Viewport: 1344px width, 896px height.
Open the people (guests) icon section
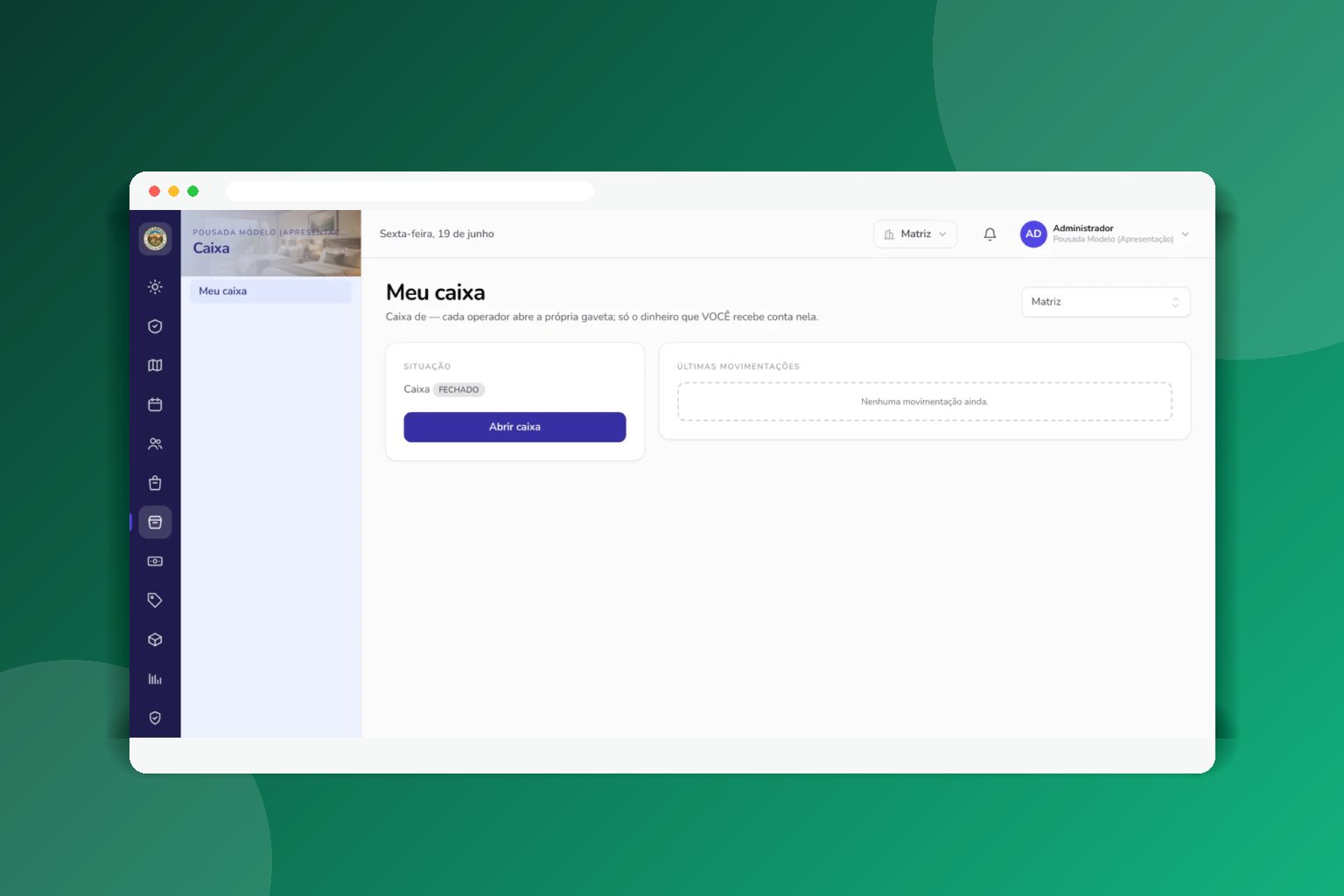pyautogui.click(x=155, y=444)
